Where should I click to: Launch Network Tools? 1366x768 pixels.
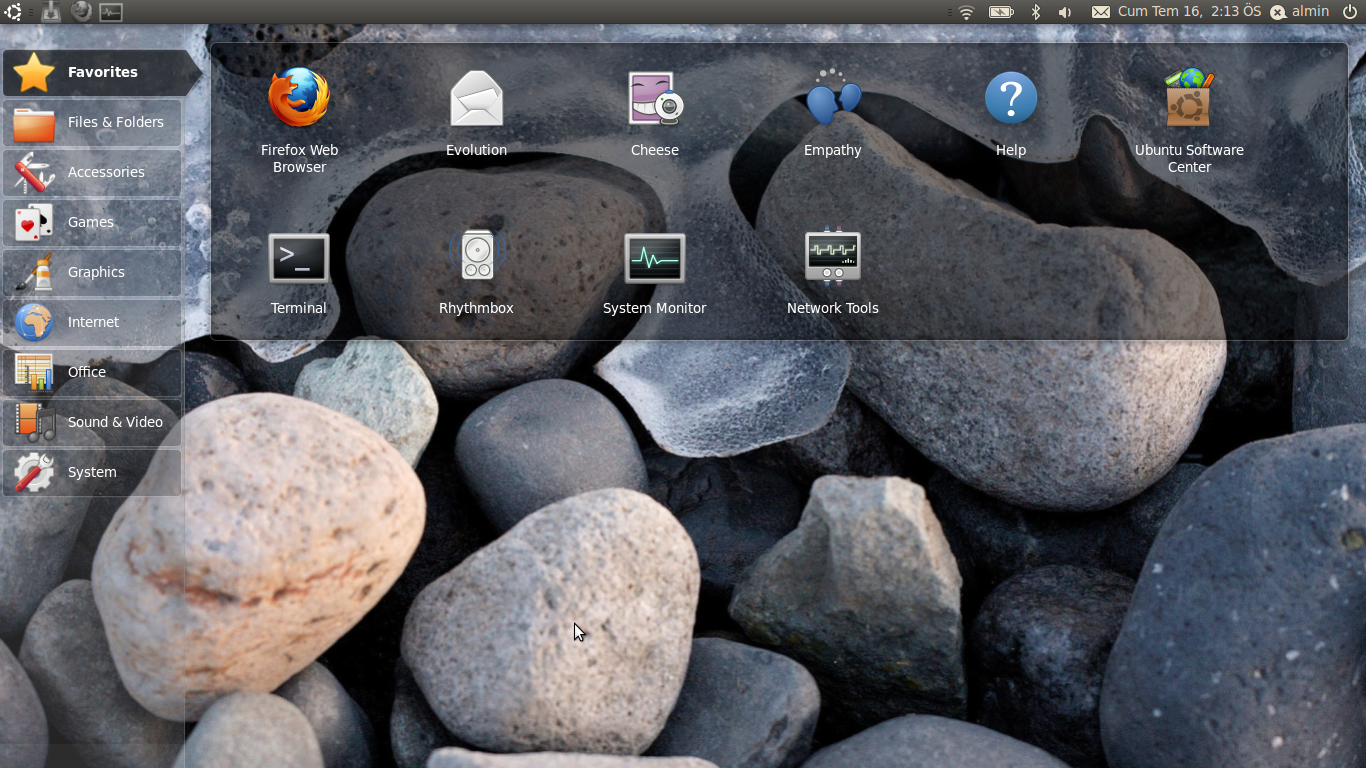click(x=832, y=273)
